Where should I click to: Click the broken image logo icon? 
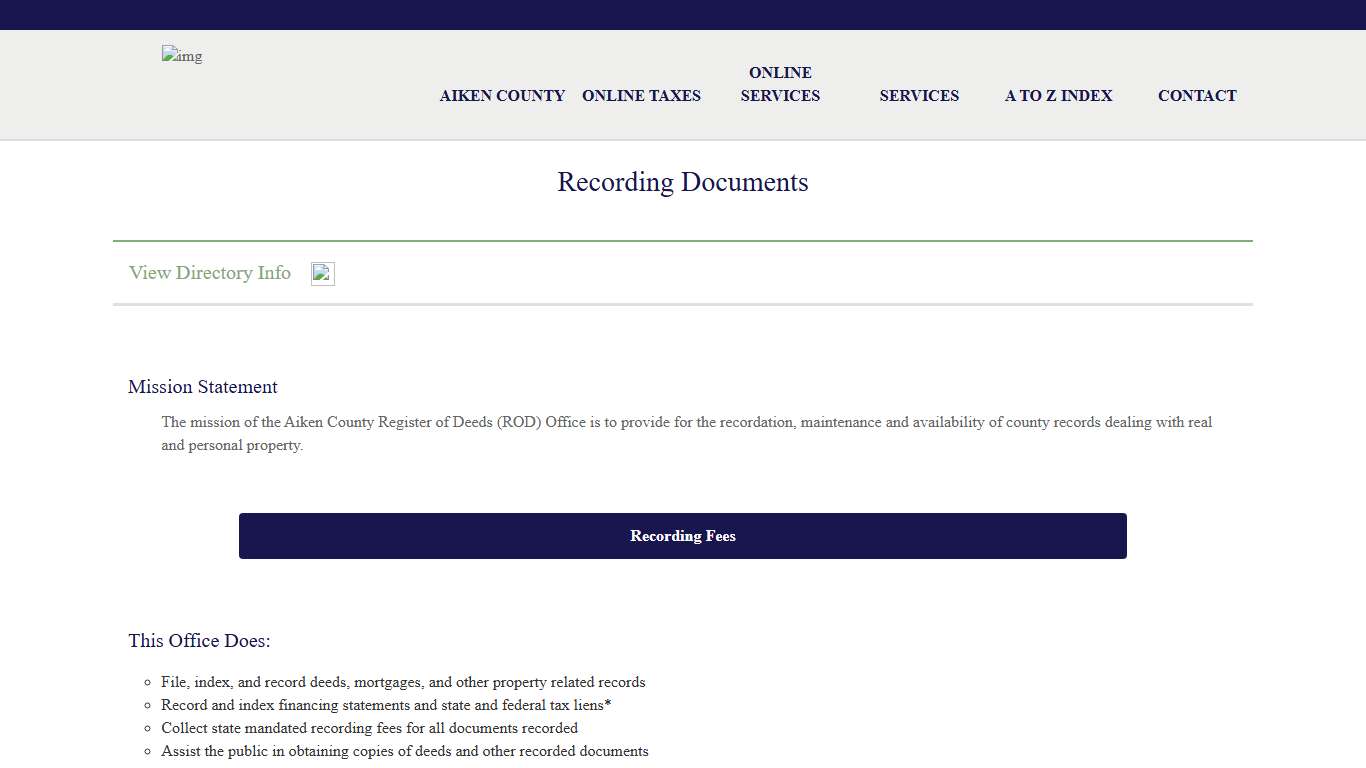(181, 56)
